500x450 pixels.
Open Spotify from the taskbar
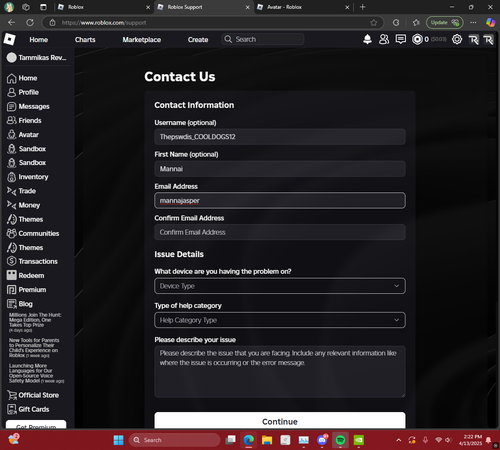[340, 440]
